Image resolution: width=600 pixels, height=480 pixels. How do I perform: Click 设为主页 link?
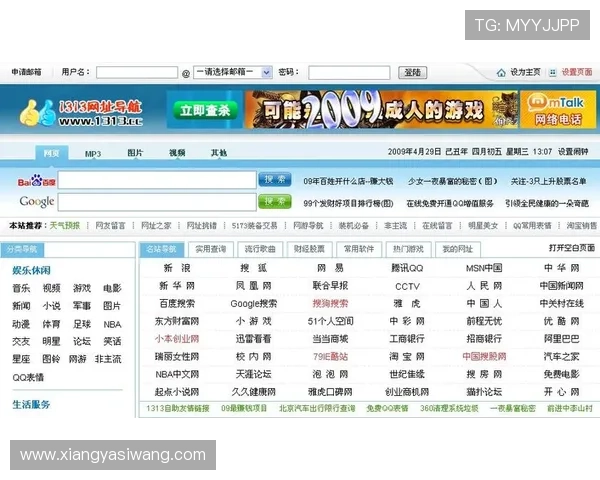coord(525,72)
